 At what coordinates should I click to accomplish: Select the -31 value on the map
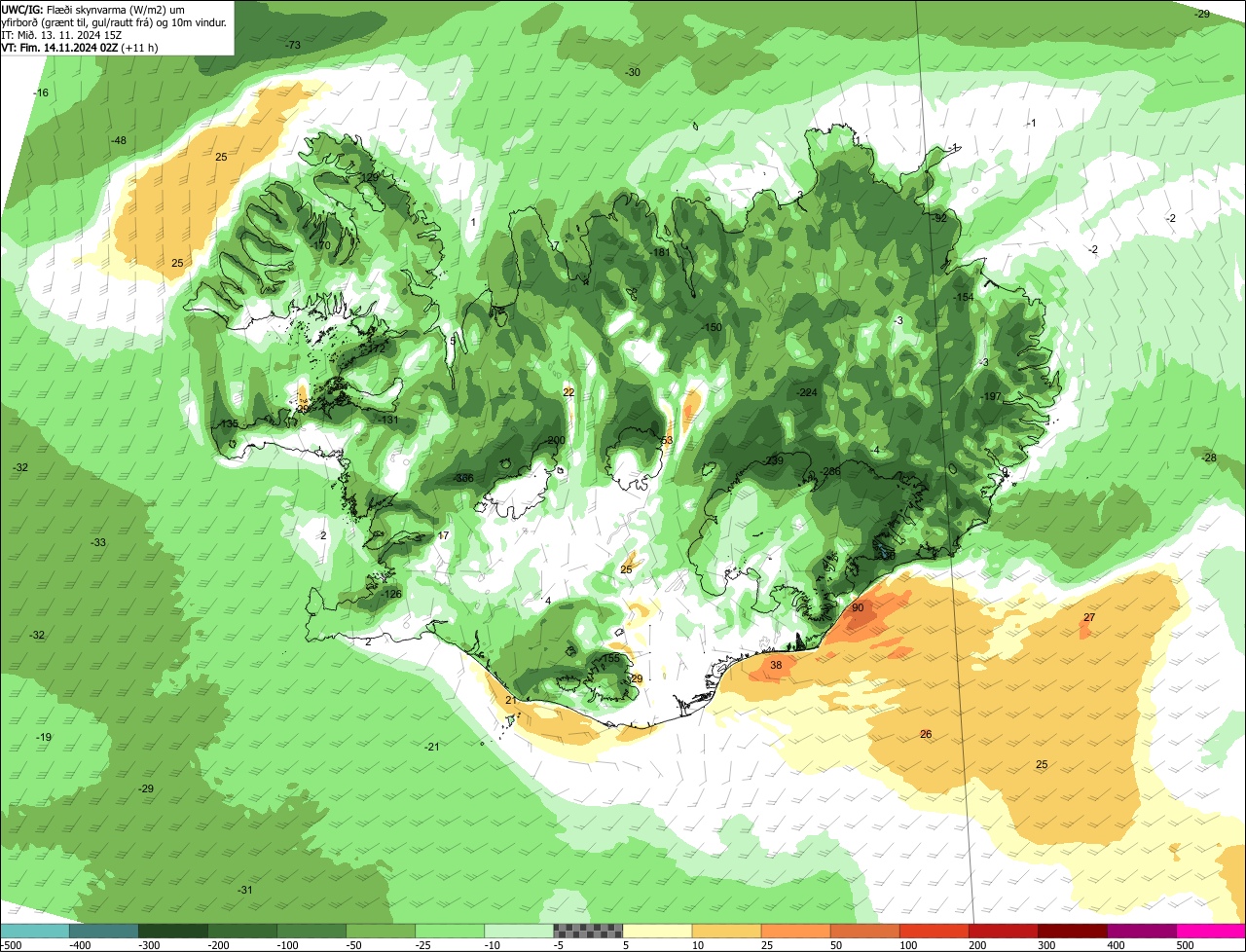tap(245, 890)
